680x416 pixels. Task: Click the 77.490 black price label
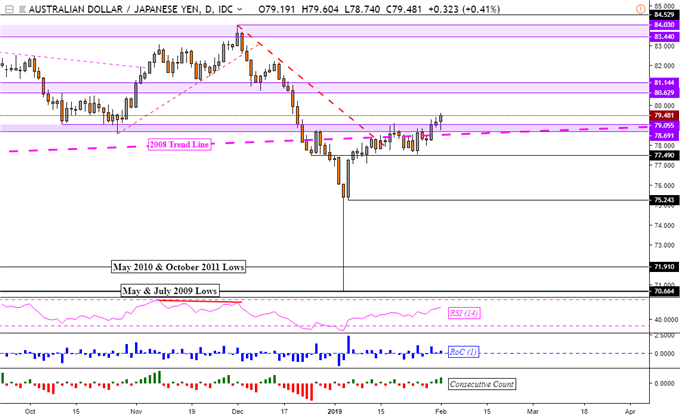(x=664, y=155)
